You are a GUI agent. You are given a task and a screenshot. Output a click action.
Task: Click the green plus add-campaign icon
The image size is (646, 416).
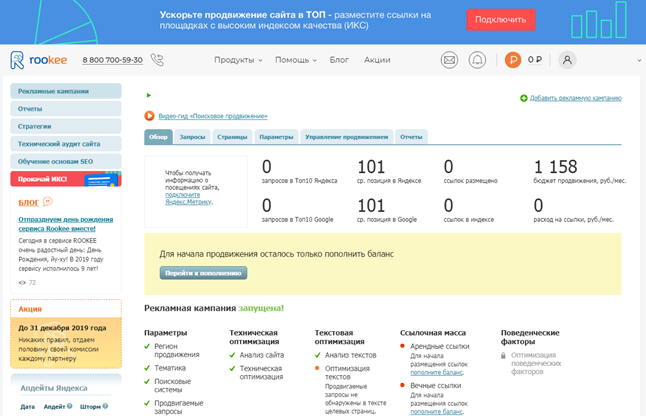pos(524,98)
